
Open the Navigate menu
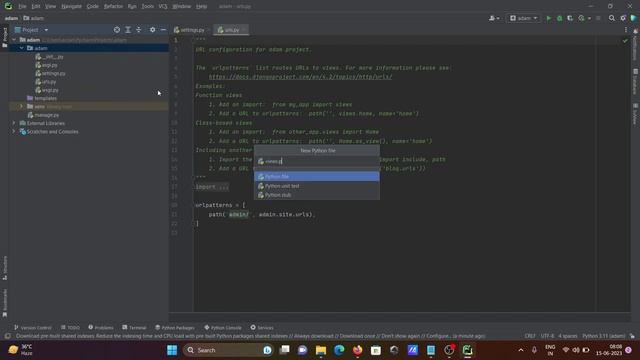71,7
